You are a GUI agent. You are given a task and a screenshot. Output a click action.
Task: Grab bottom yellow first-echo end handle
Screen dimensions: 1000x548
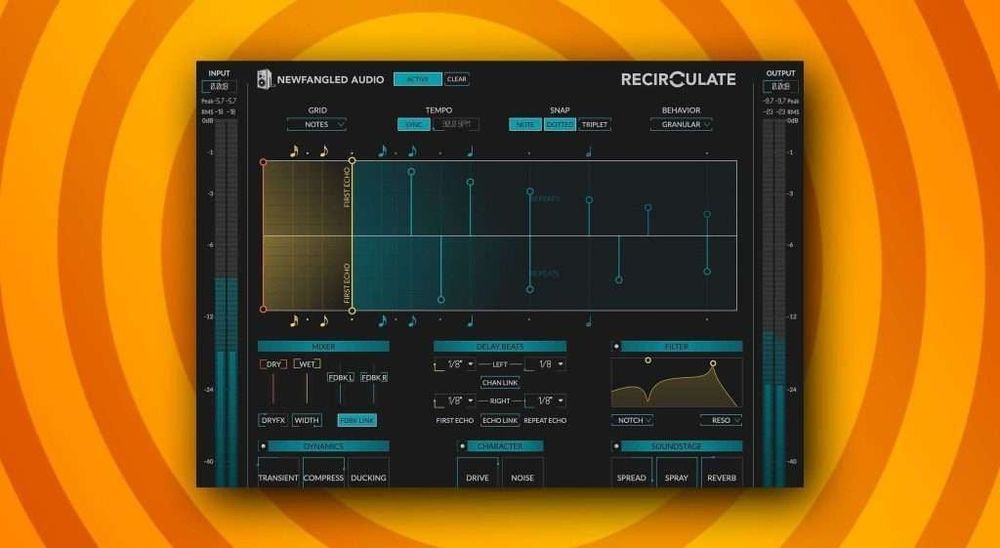tap(352, 311)
